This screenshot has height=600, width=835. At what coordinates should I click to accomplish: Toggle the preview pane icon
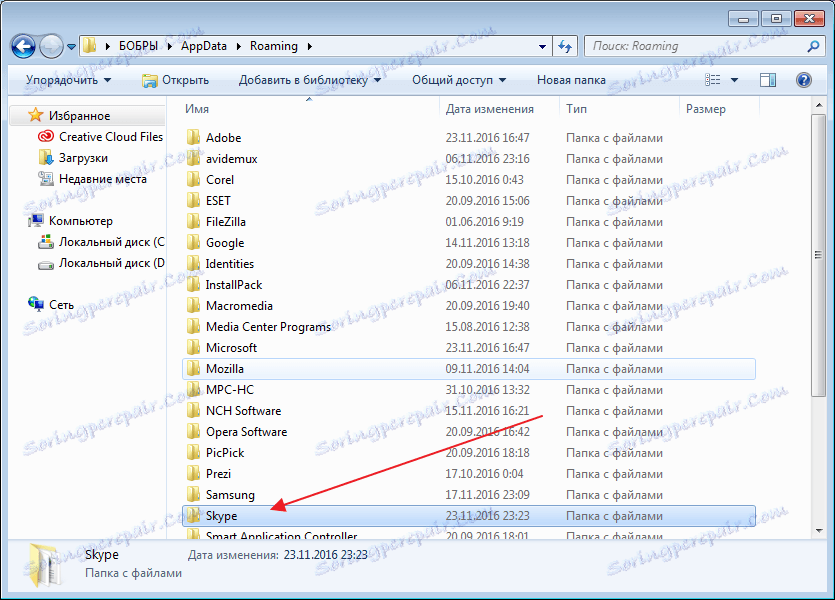point(767,80)
